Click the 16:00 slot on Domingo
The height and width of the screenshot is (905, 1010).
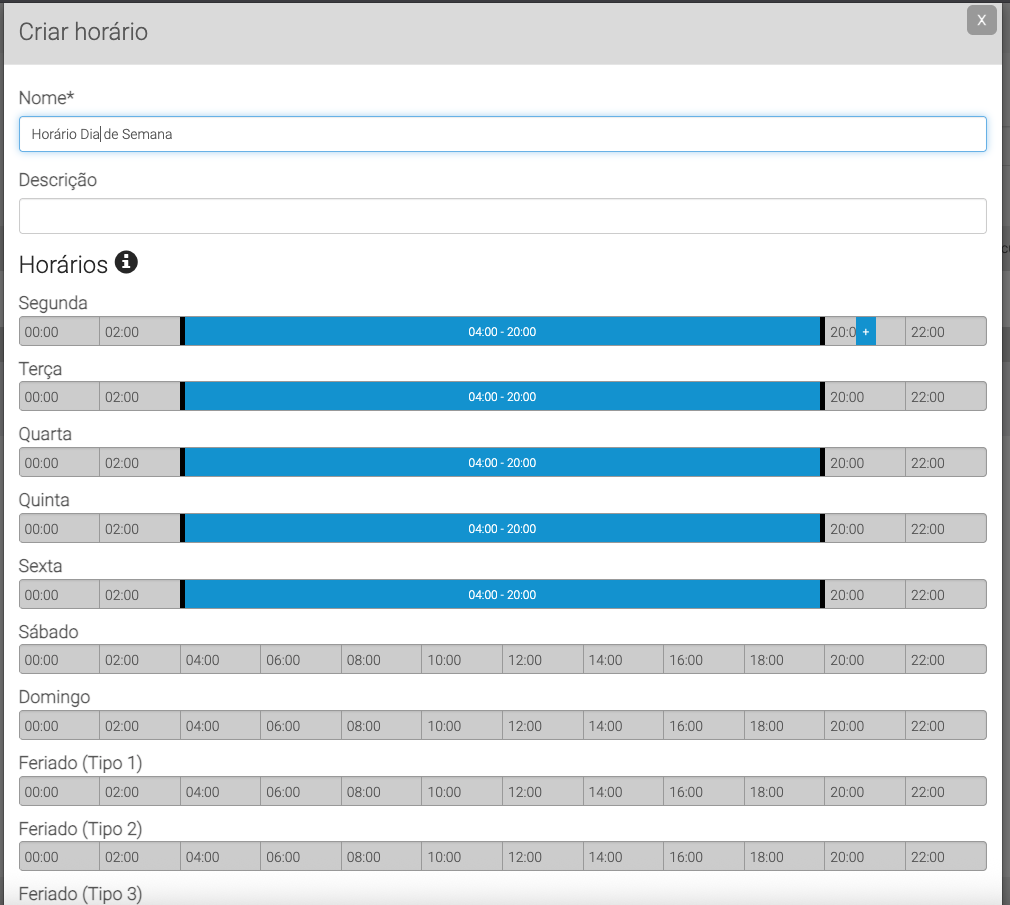(x=703, y=726)
